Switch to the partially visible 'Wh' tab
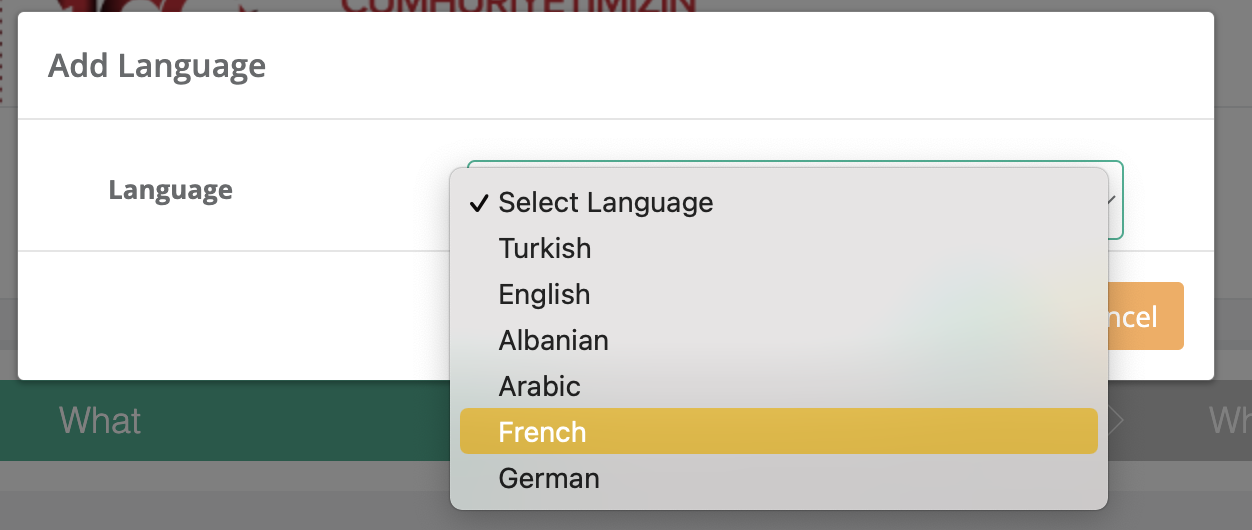 pos(1230,420)
